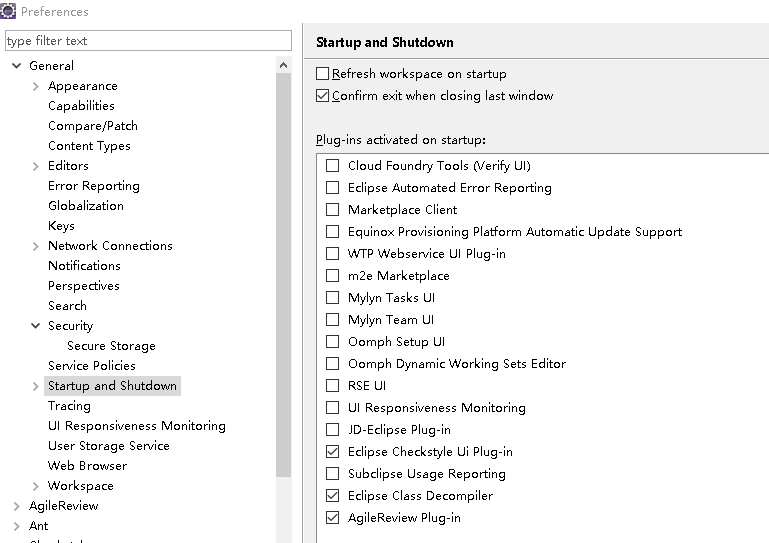769x543 pixels.
Task: Check Eclipse Automated Error Reporting plug-in
Action: tap(333, 188)
